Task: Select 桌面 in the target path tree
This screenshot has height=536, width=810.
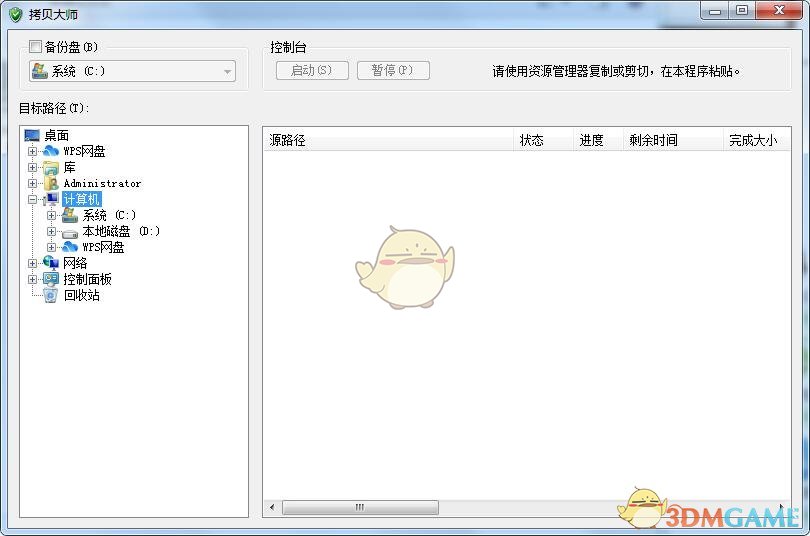Action: pyautogui.click(x=56, y=136)
